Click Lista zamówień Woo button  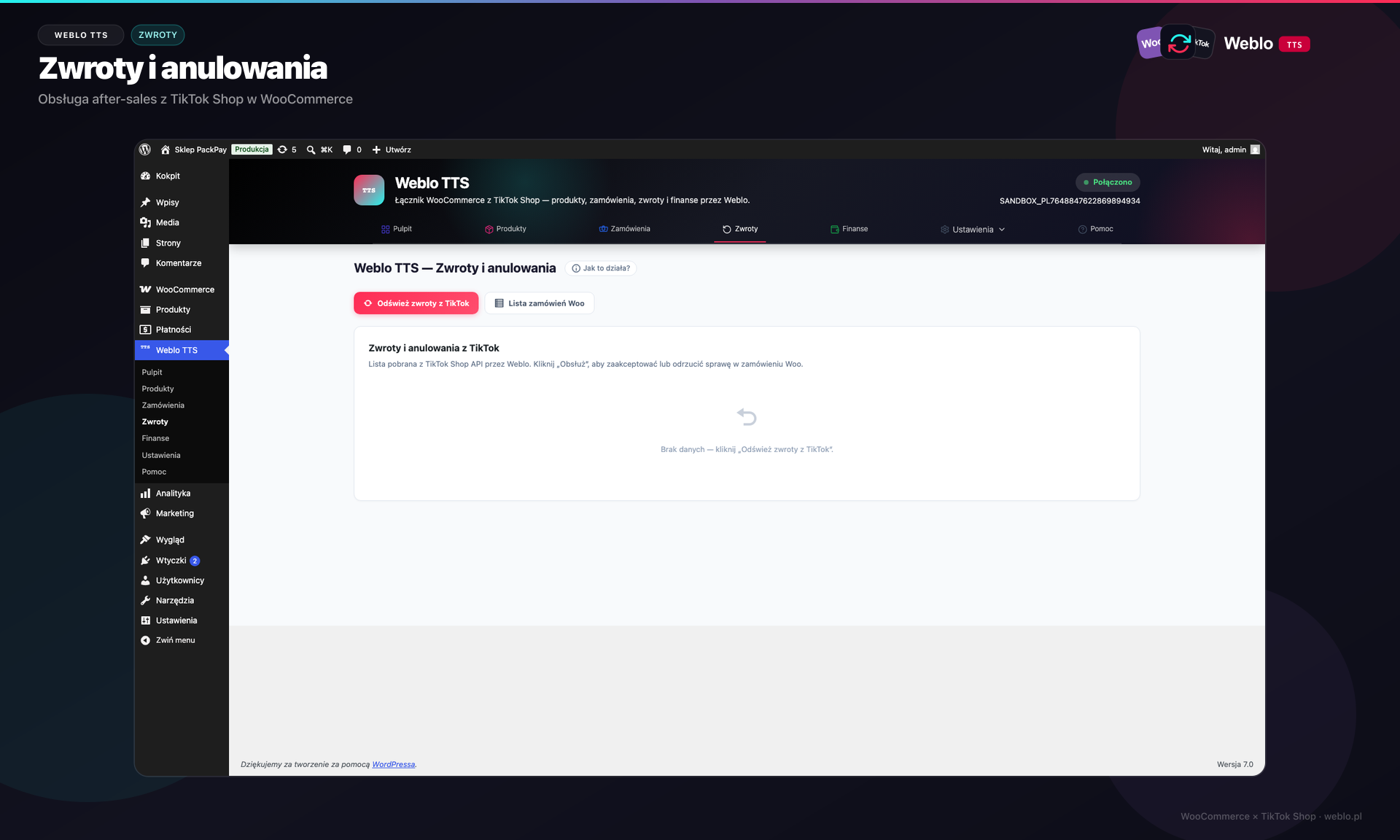540,303
